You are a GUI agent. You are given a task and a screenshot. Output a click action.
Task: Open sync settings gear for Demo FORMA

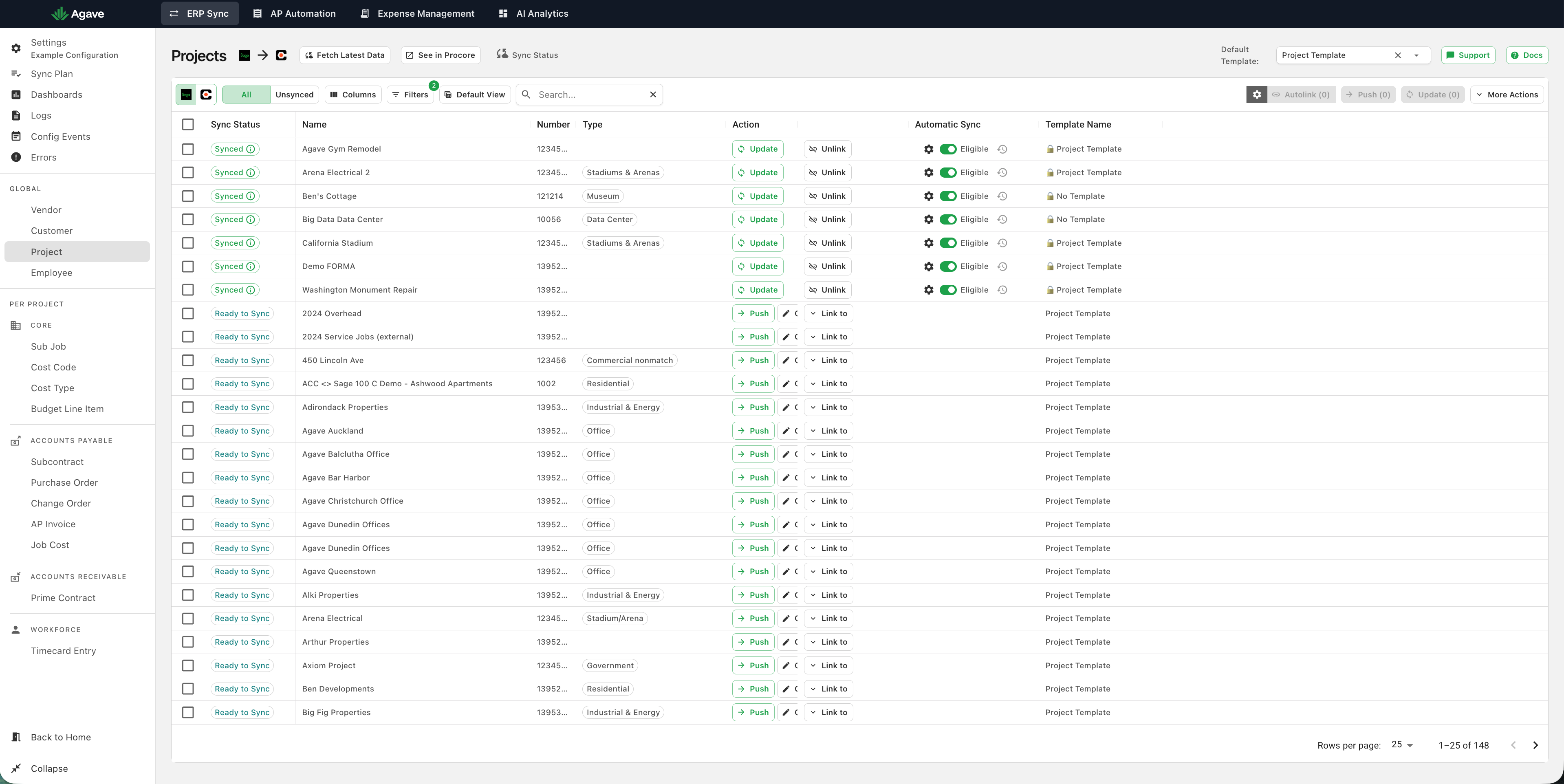click(x=929, y=266)
